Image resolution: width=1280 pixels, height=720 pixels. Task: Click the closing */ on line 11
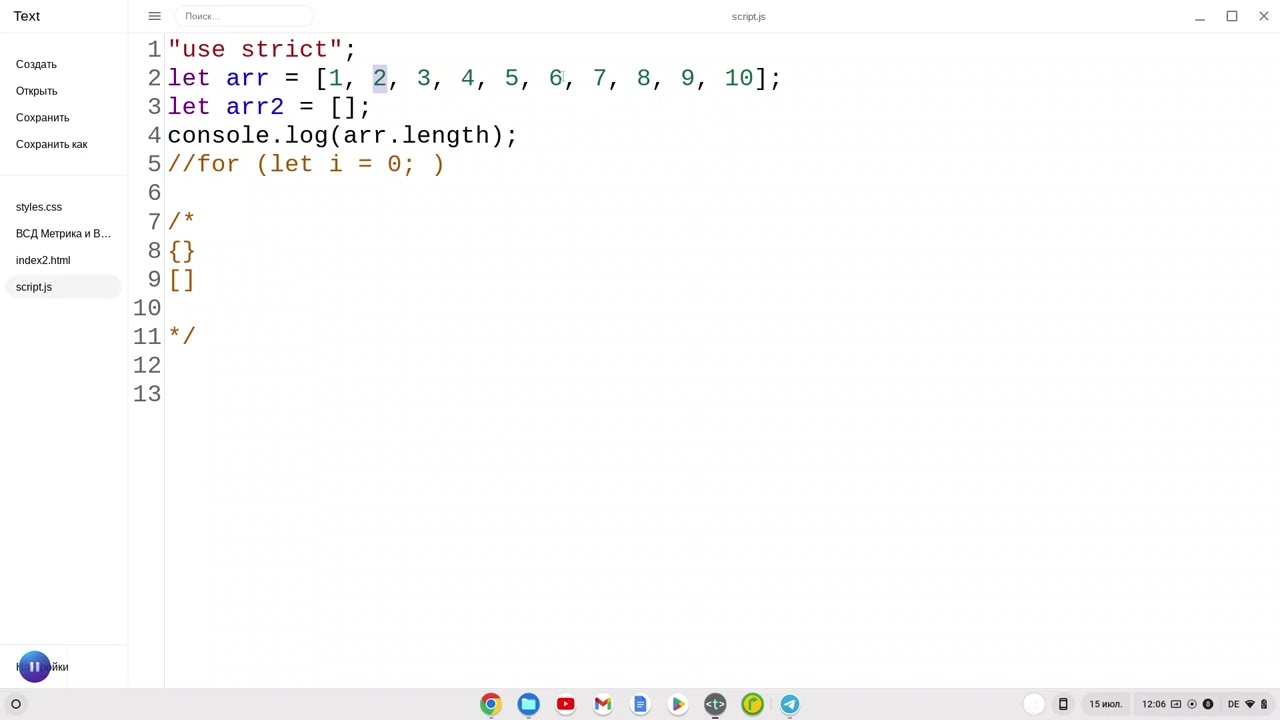tap(182, 336)
